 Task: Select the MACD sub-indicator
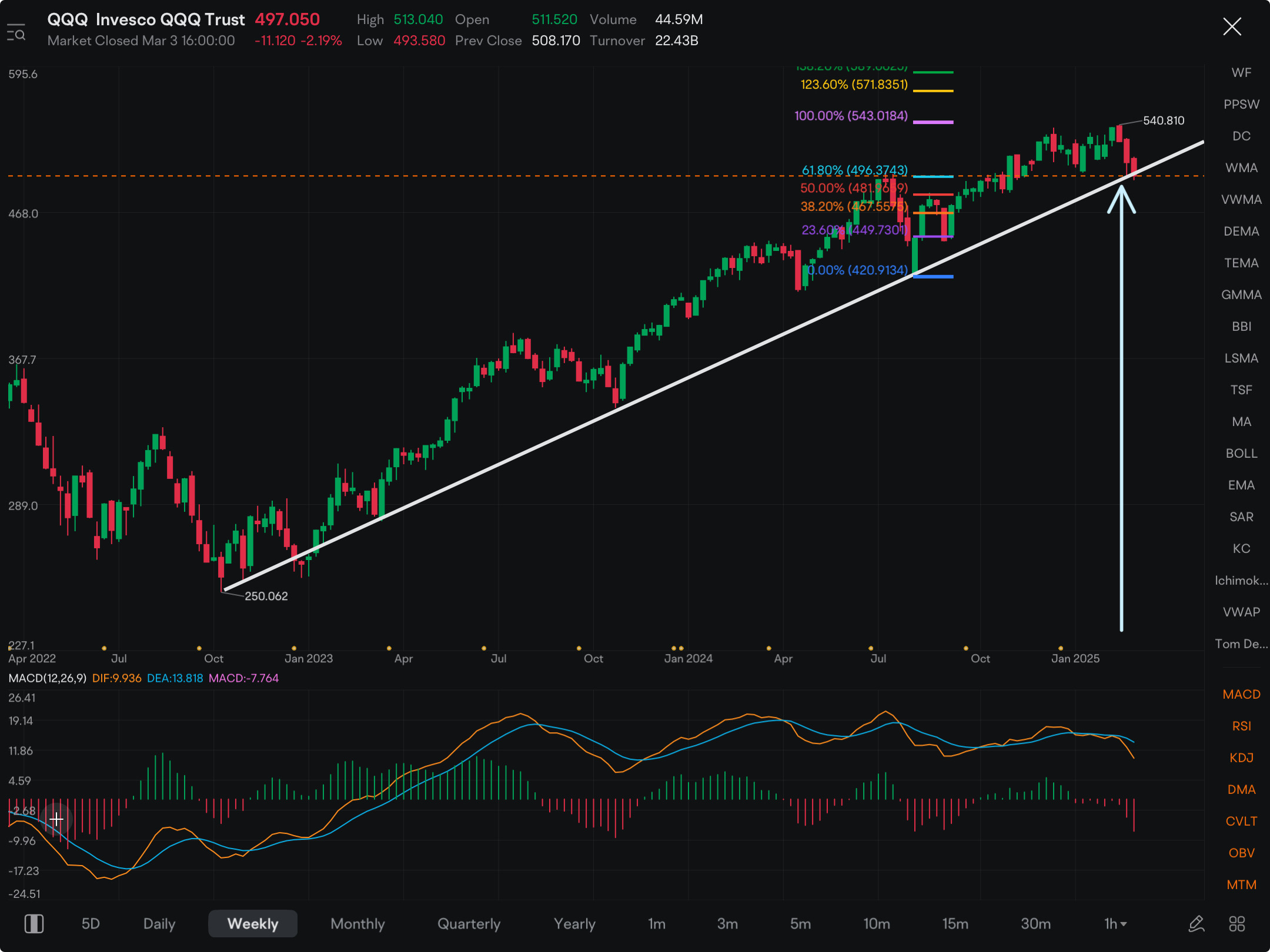1241,695
